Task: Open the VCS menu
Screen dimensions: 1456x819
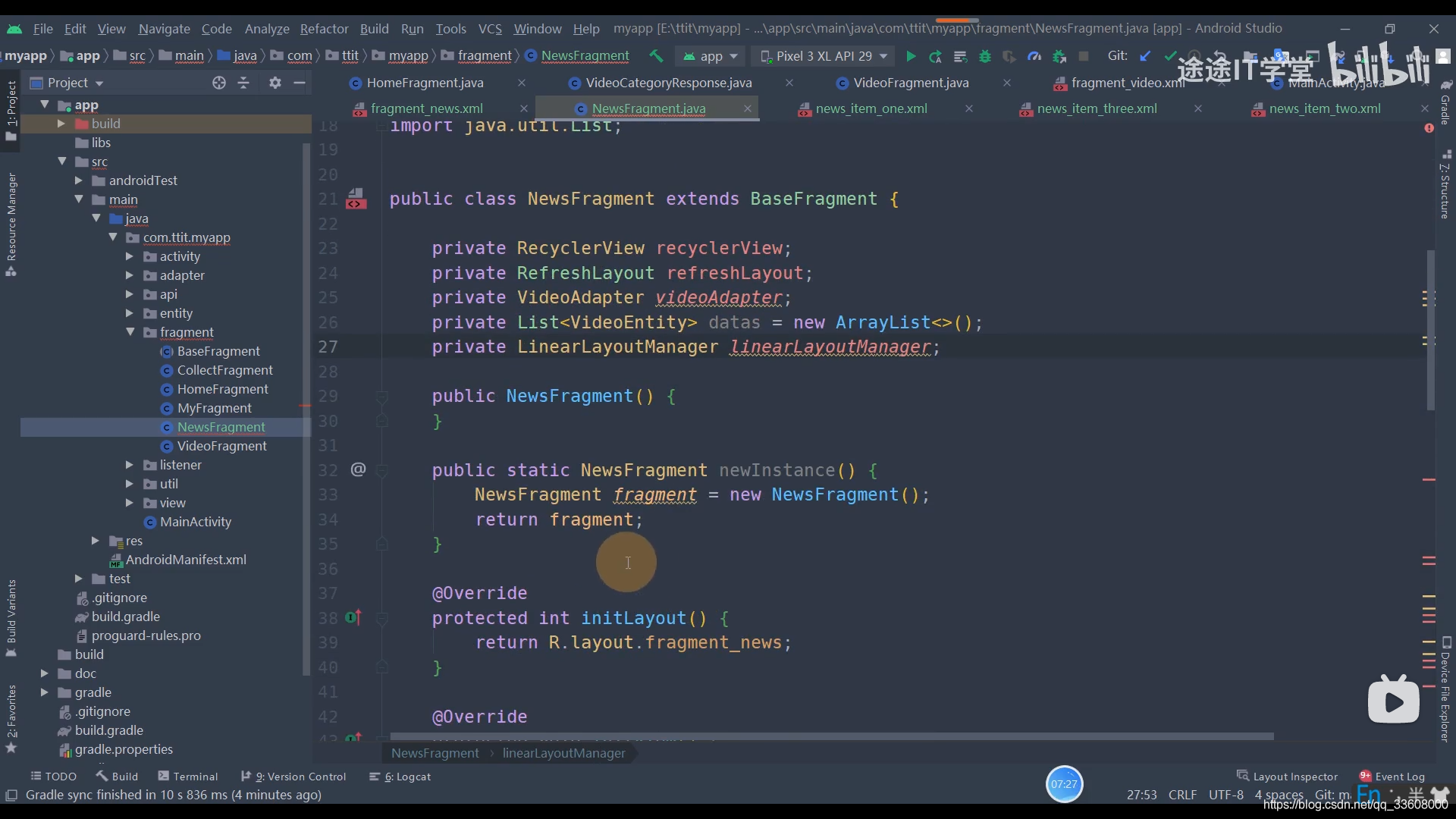Action: click(x=490, y=29)
